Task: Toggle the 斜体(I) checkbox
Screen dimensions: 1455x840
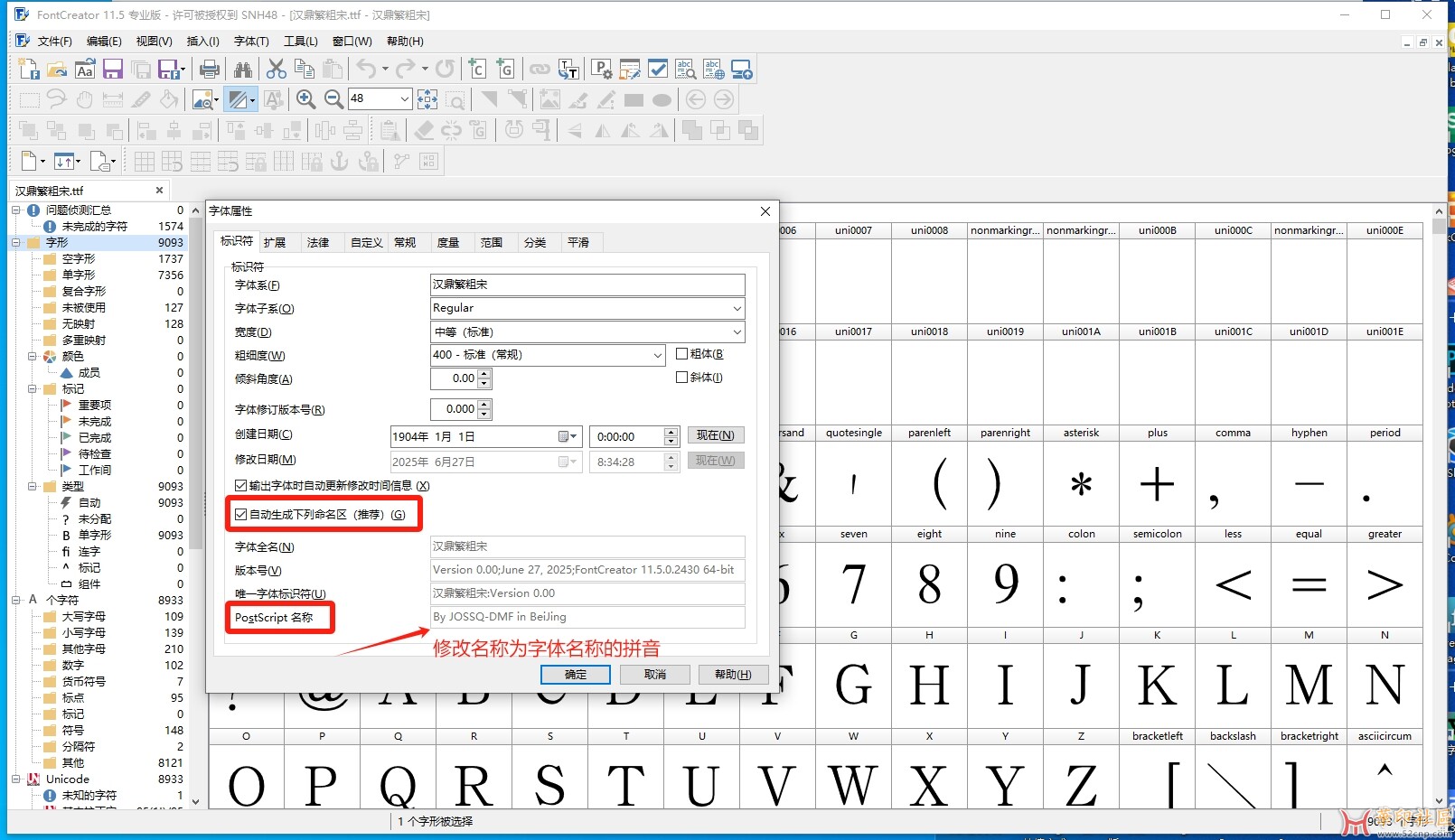Action: point(682,378)
